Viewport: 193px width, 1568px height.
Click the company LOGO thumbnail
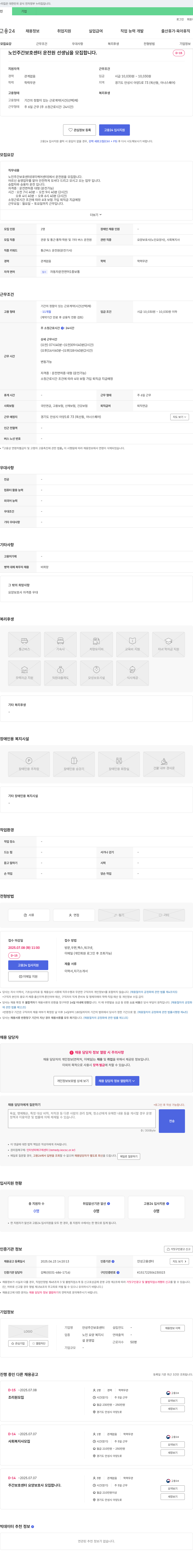(x=28, y=1331)
